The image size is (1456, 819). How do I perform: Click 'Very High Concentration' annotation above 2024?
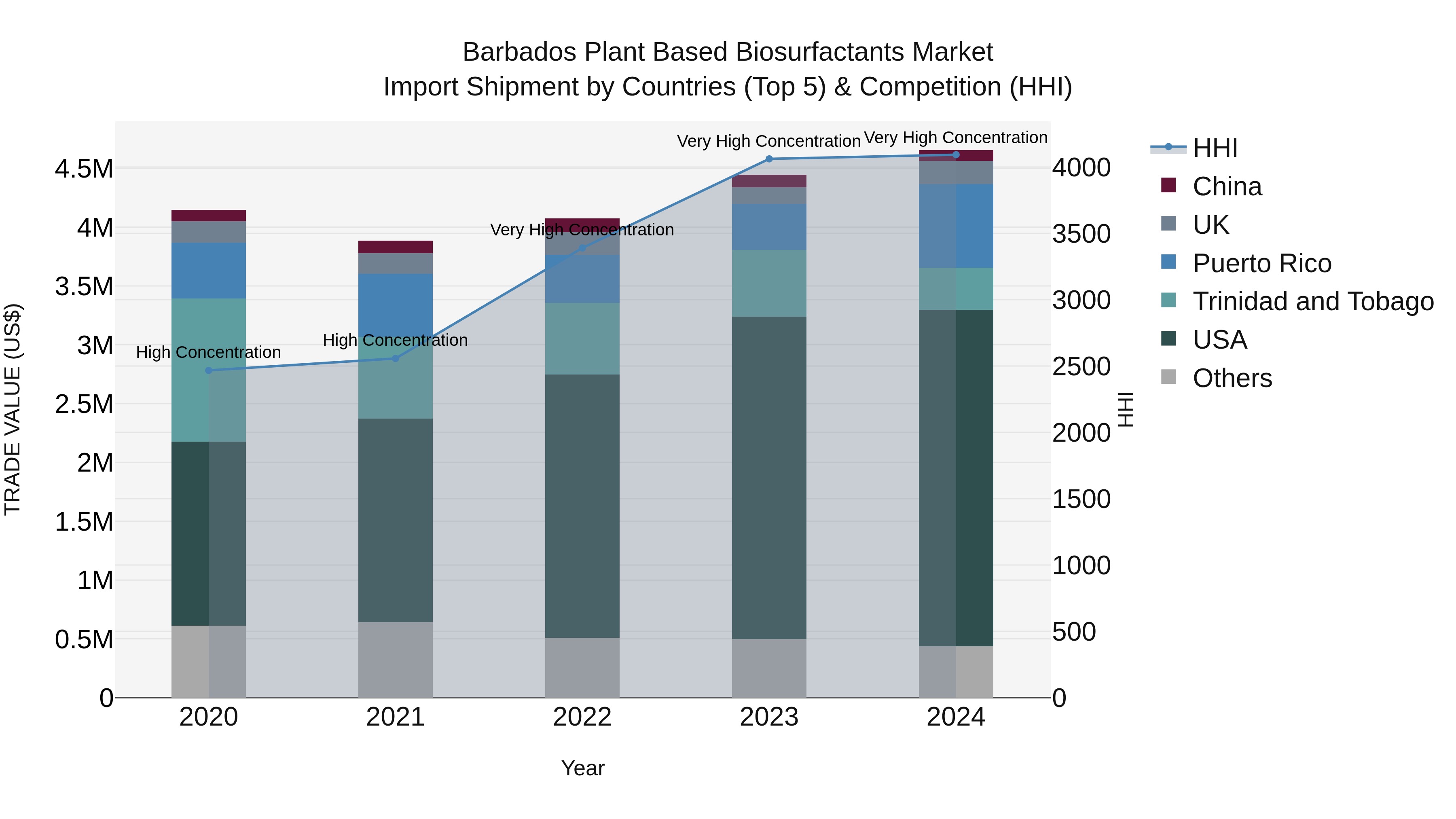[x=957, y=138]
